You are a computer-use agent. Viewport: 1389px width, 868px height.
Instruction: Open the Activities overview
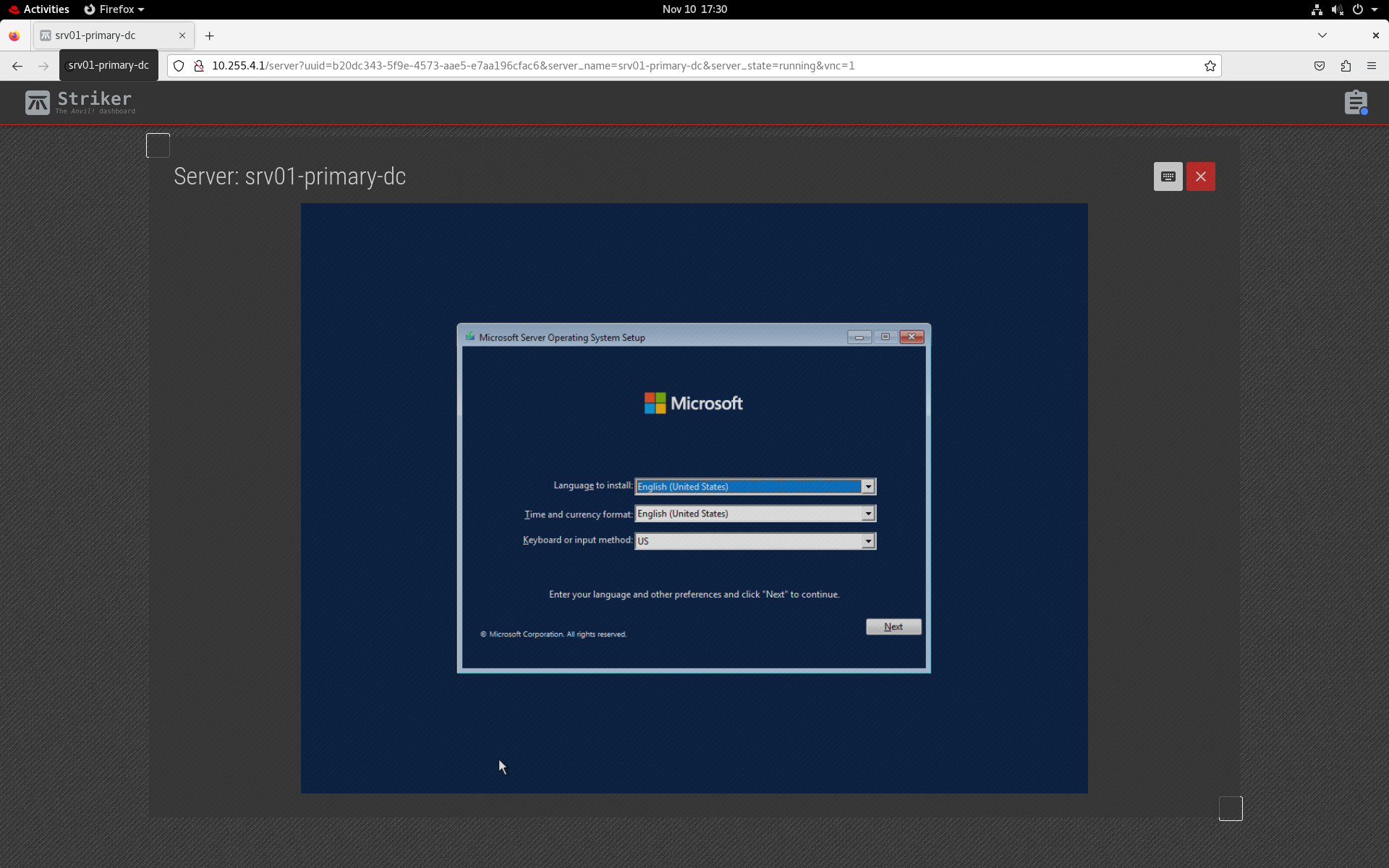pos(39,9)
